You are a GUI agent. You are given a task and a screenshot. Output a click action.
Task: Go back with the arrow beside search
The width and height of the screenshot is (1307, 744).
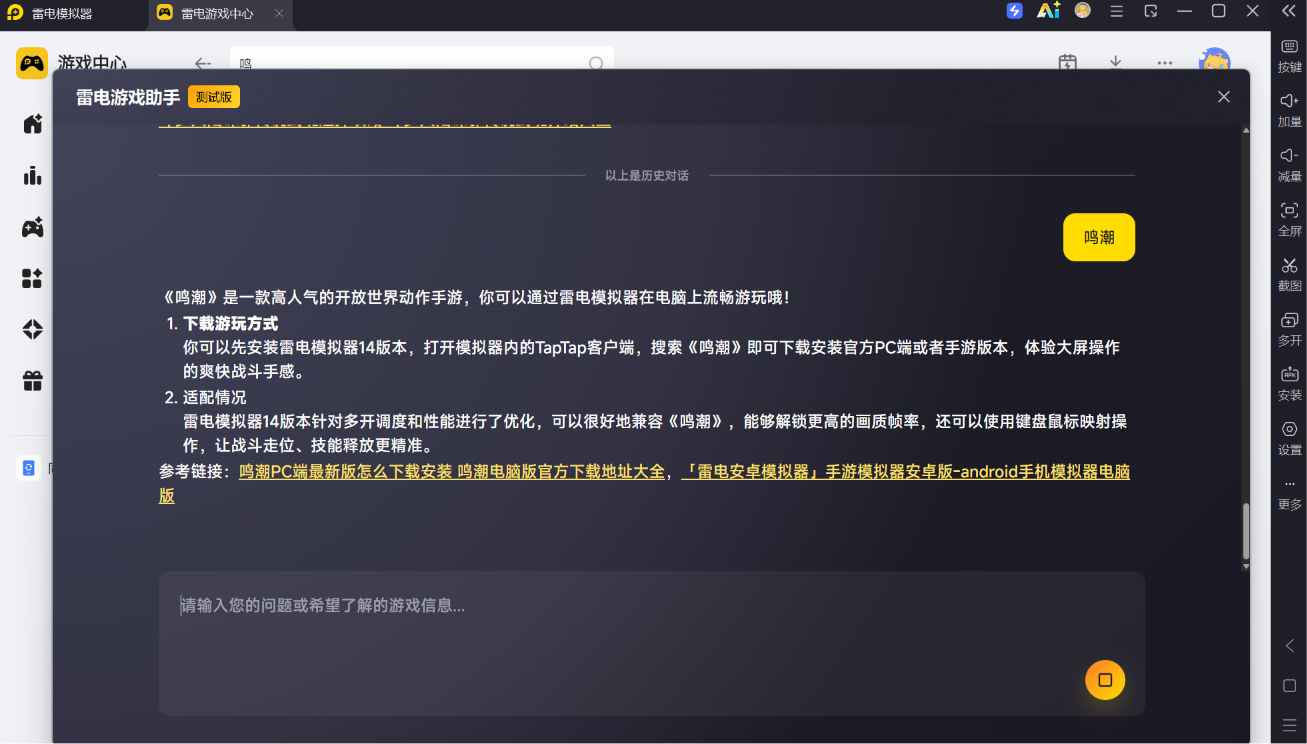pyautogui.click(x=203, y=63)
